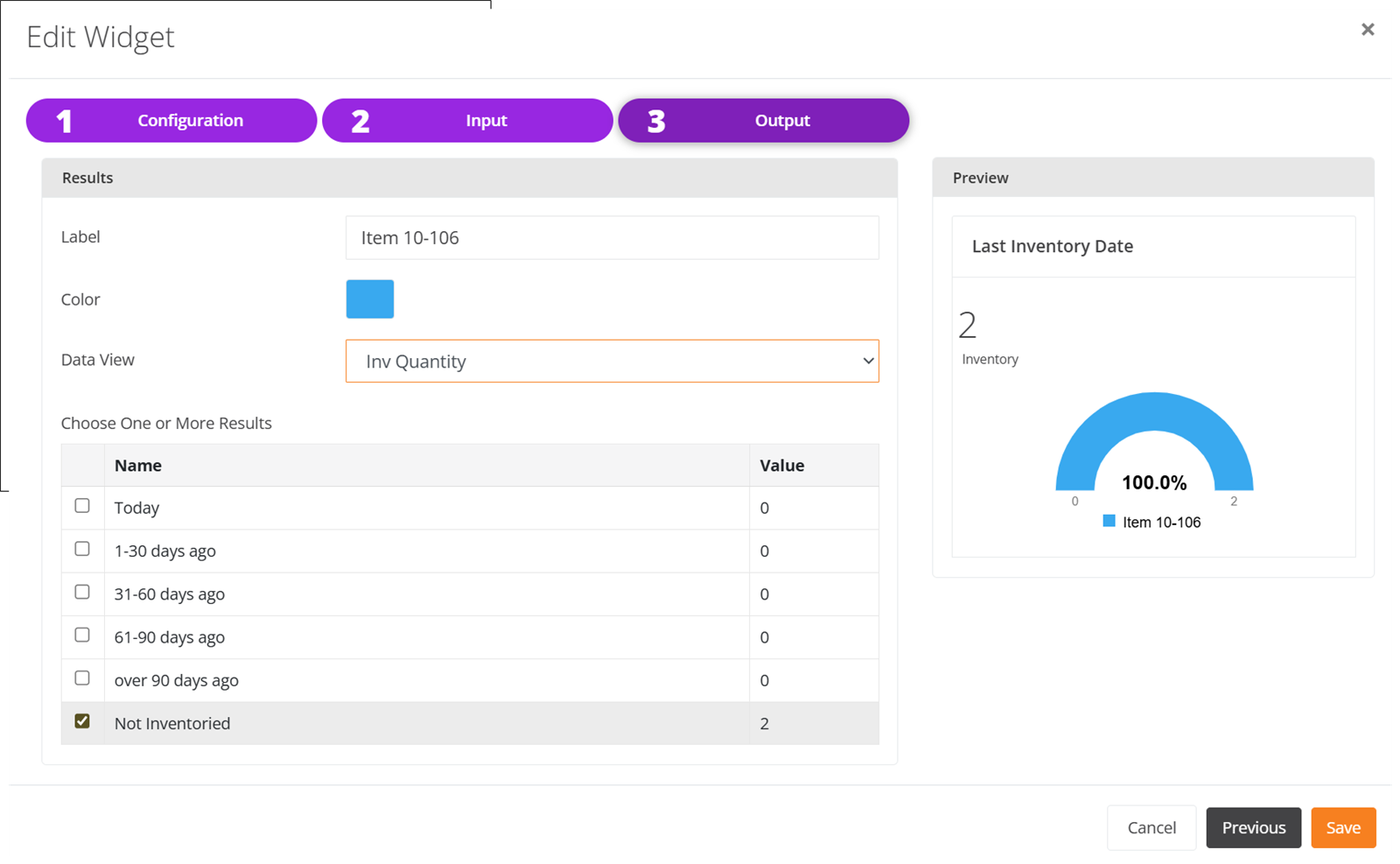Click the Previous button
The image size is (1400, 864).
(1253, 828)
